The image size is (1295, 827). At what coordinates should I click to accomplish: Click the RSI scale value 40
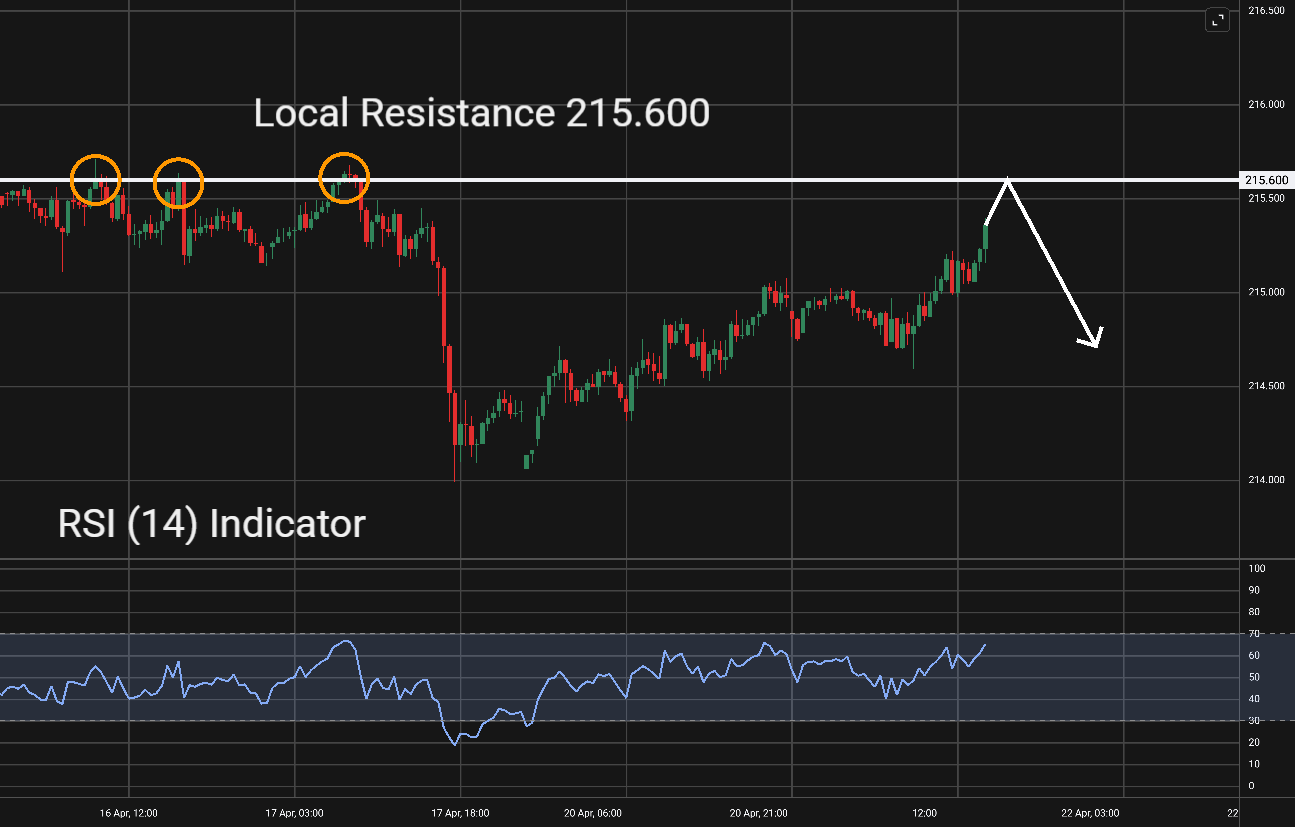[1254, 699]
